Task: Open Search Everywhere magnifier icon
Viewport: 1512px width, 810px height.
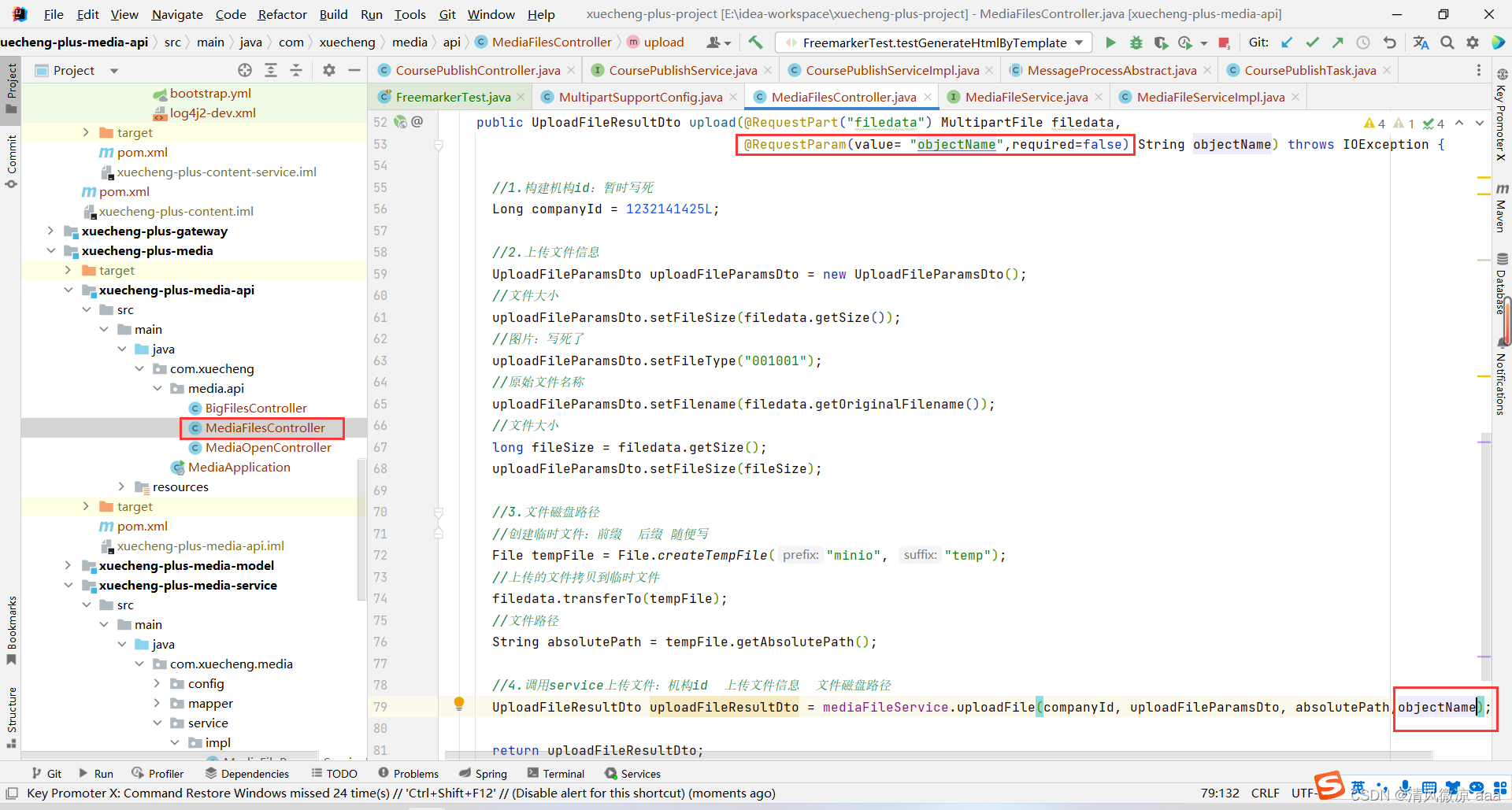Action: 1447,43
